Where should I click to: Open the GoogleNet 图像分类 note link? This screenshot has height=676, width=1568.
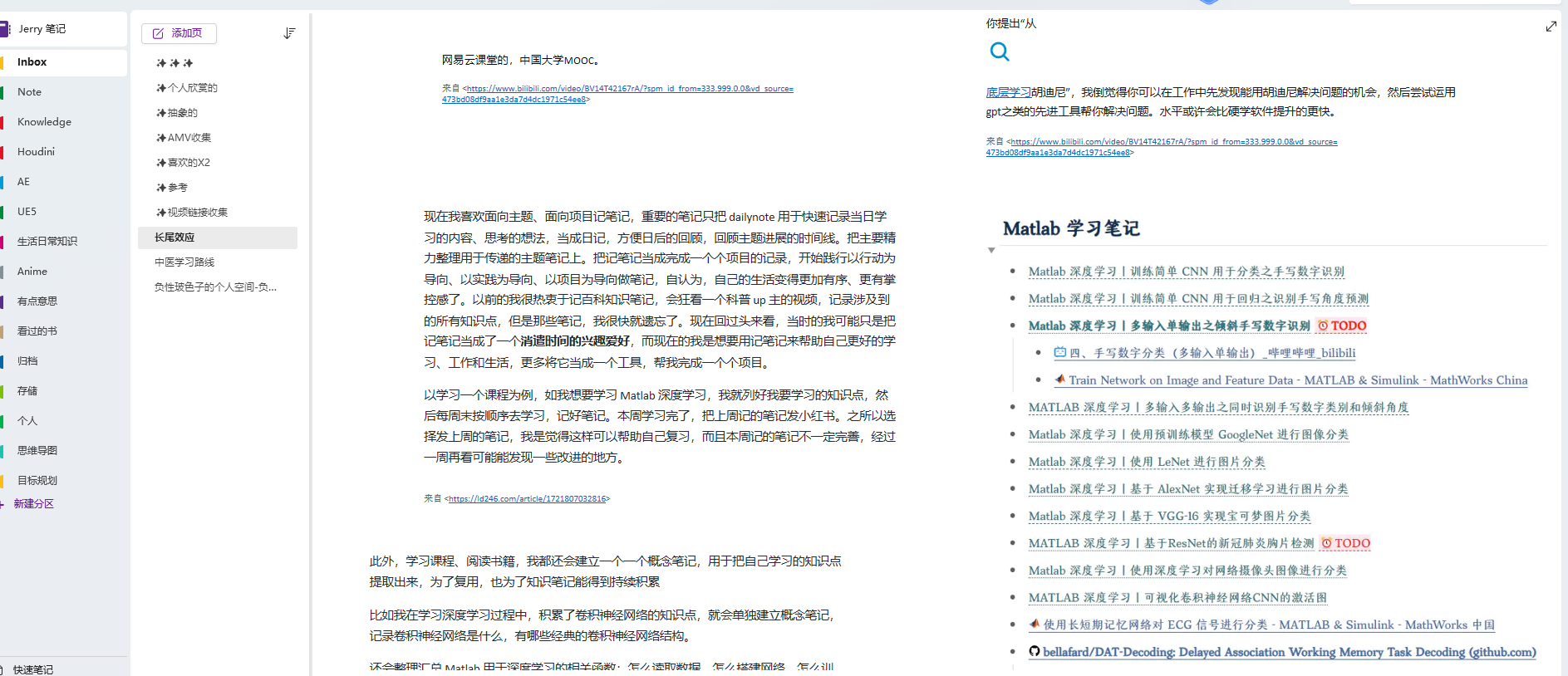tap(1188, 434)
